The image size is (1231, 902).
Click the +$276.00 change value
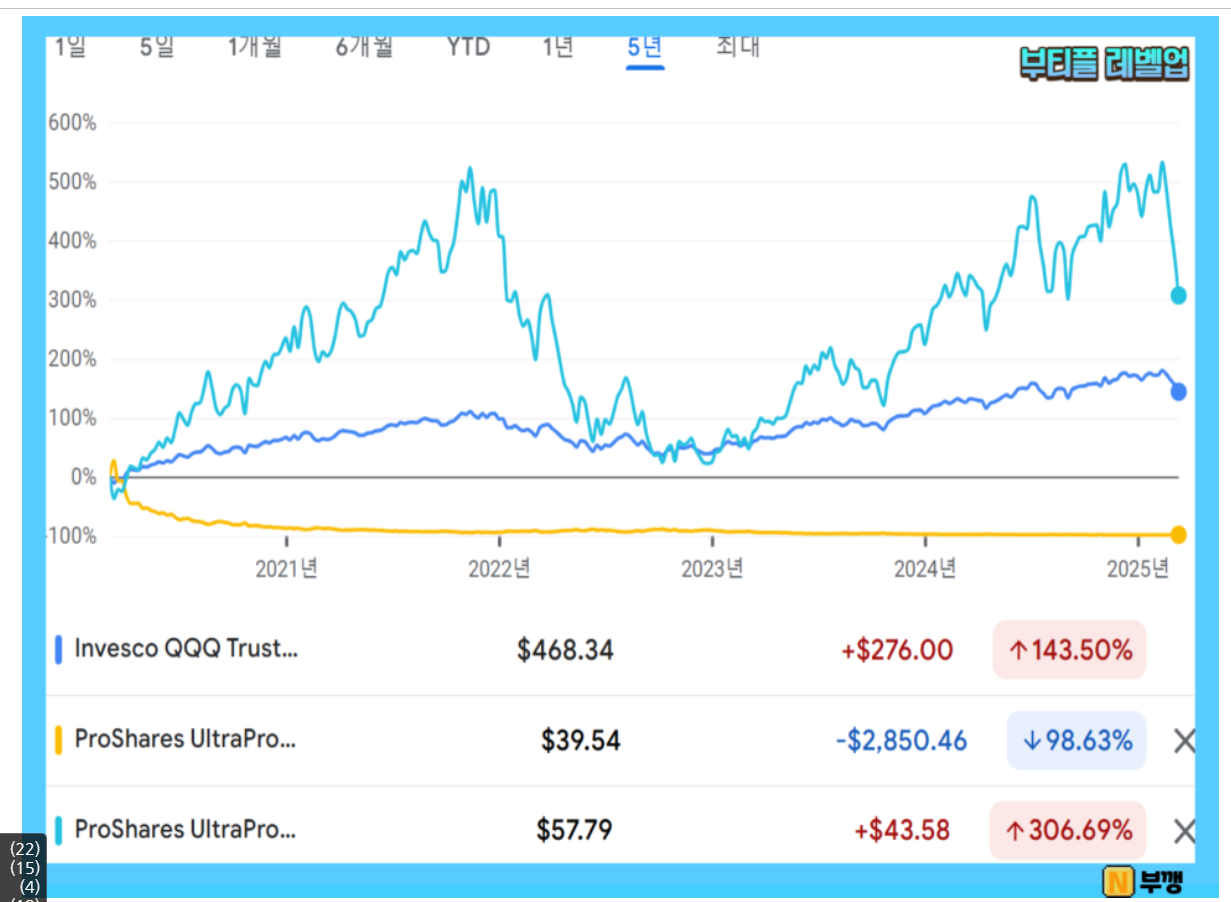897,651
